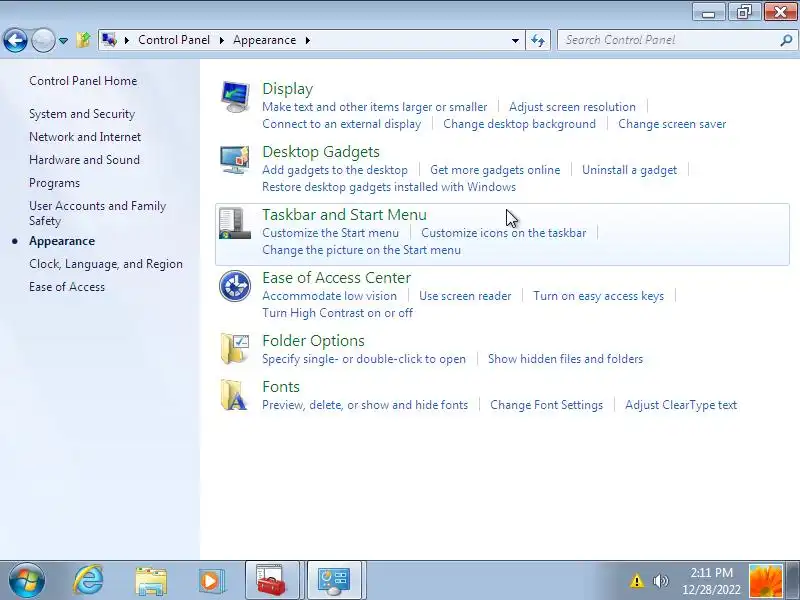Open the Fonts heading
800x600 pixels.
click(x=281, y=387)
